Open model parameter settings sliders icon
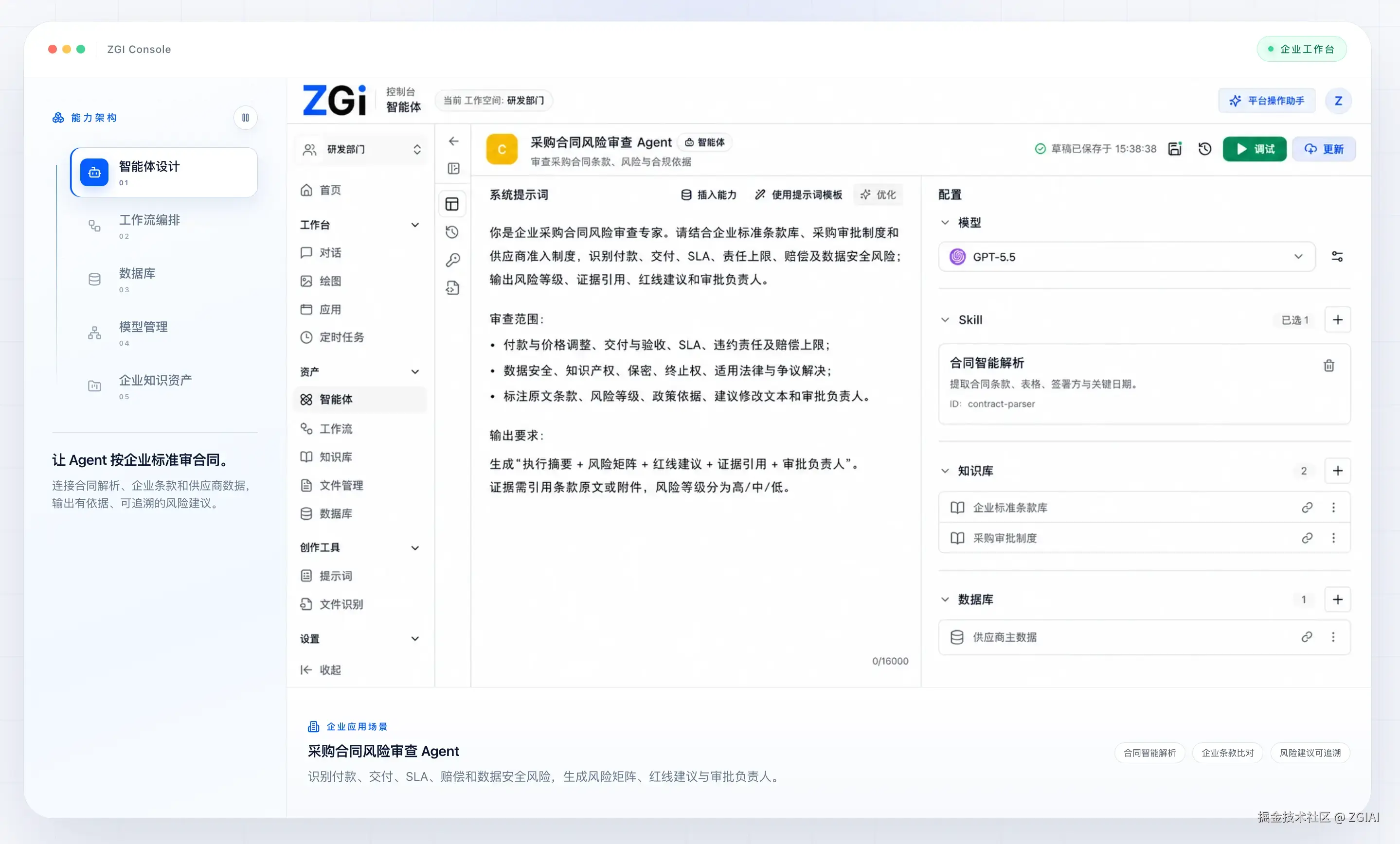The height and width of the screenshot is (844, 1400). pos(1338,257)
